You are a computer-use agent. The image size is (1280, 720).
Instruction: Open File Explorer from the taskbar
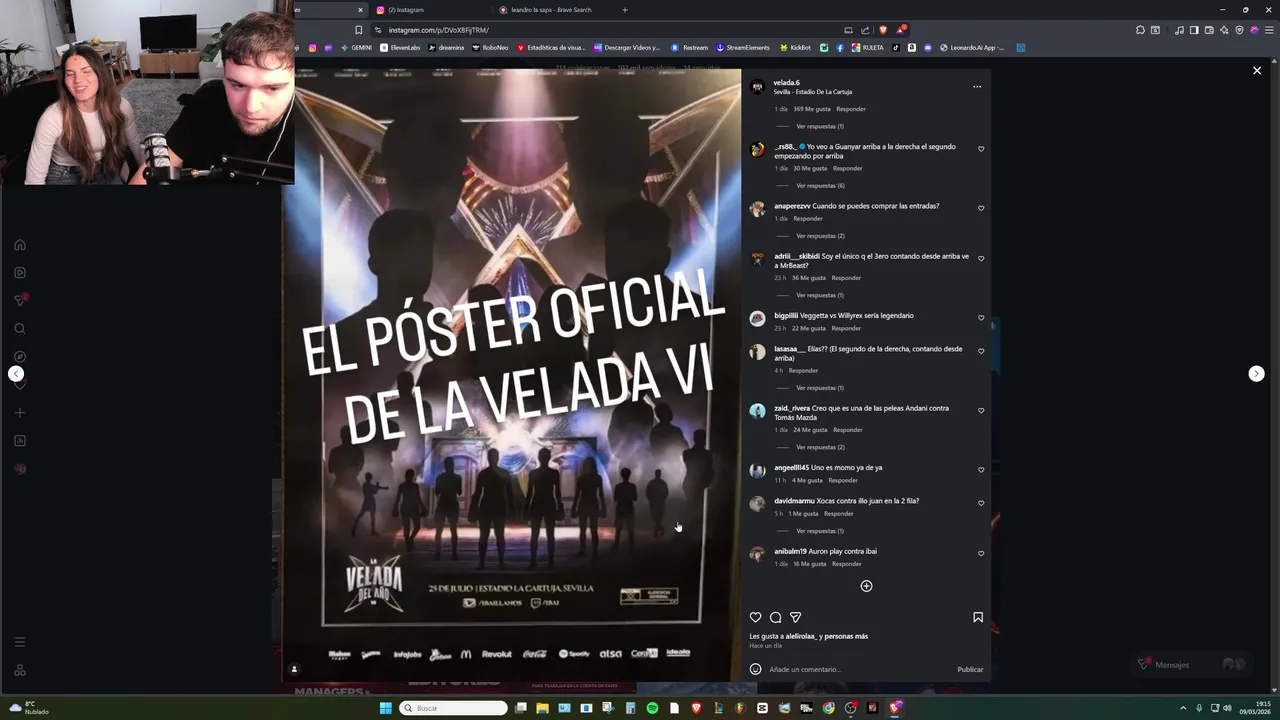coord(542,708)
